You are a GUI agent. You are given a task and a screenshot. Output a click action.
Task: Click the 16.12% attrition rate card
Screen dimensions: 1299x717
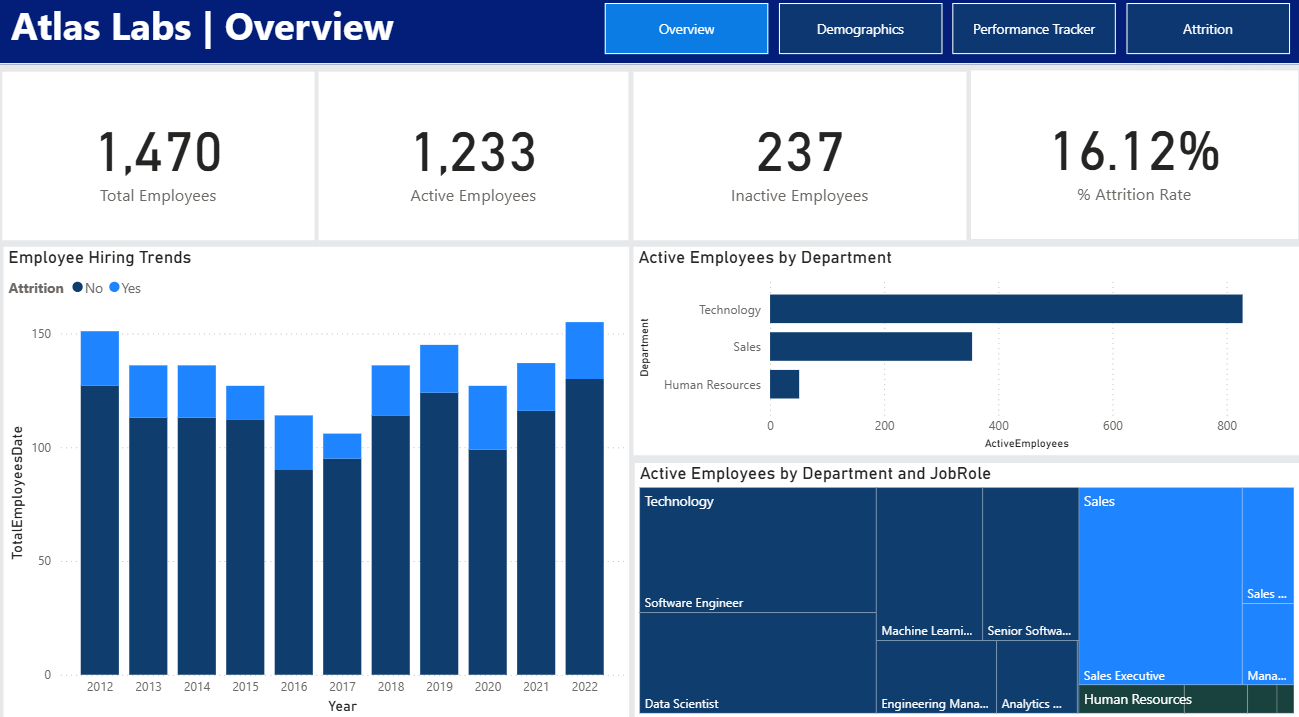tap(1134, 156)
